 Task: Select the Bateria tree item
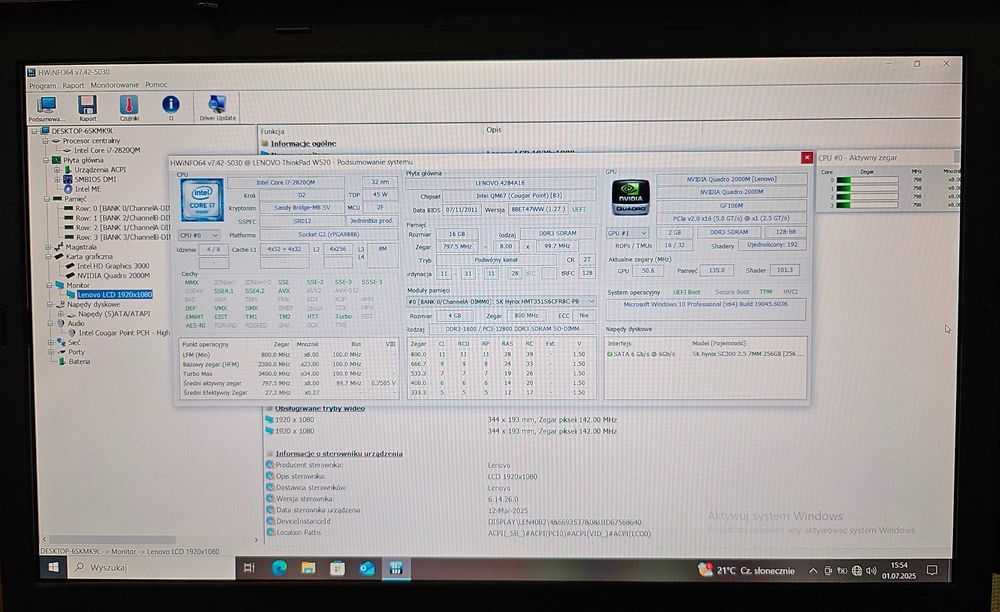point(80,361)
